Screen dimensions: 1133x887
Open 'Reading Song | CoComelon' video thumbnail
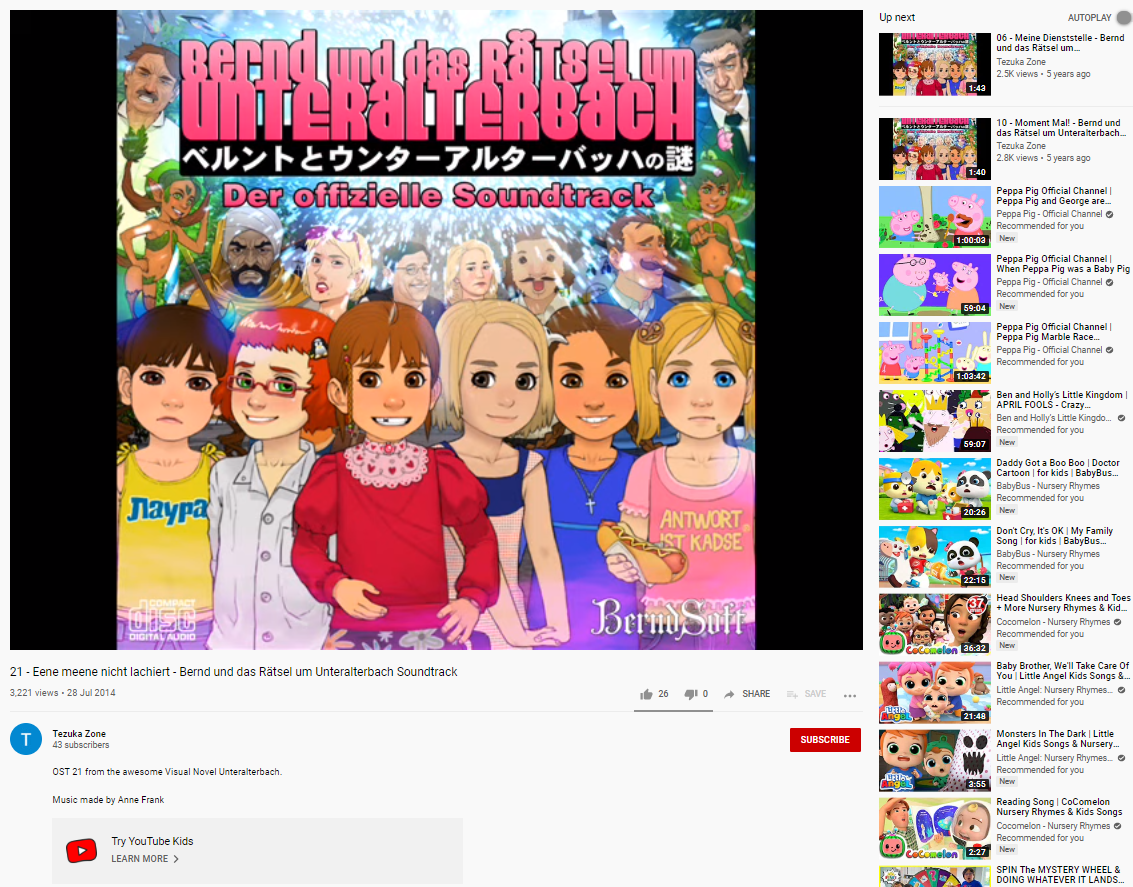pyautogui.click(x=934, y=828)
